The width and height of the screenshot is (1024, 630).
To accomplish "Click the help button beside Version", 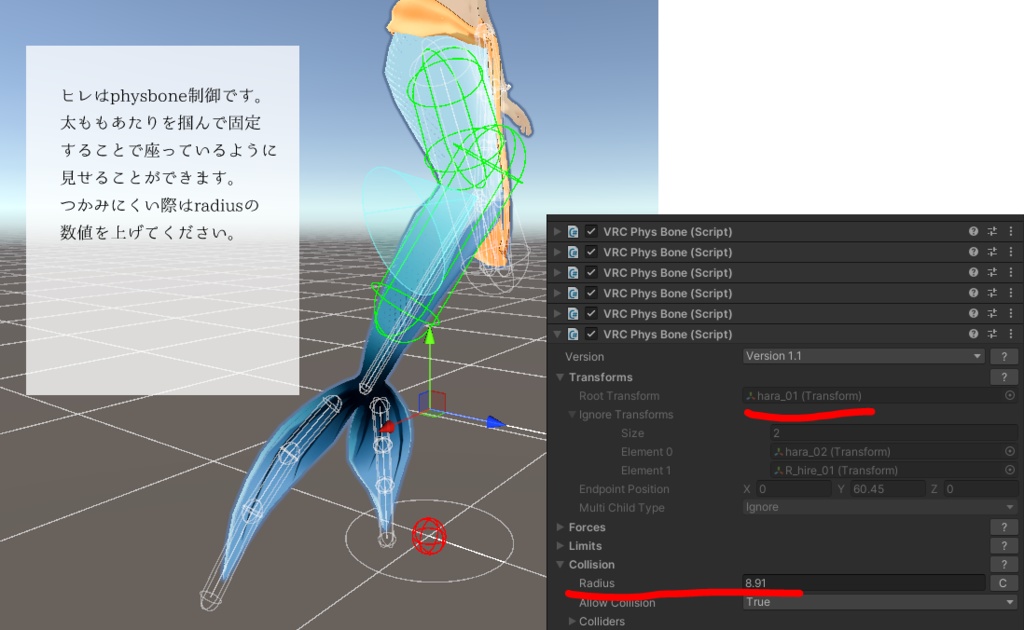I will pyautogui.click(x=1004, y=356).
